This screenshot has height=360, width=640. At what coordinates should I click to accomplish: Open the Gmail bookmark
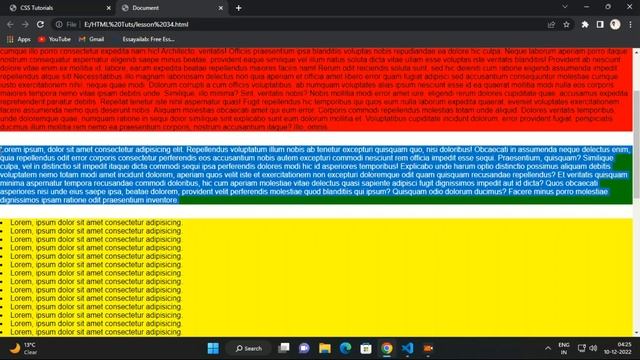pyautogui.click(x=91, y=39)
